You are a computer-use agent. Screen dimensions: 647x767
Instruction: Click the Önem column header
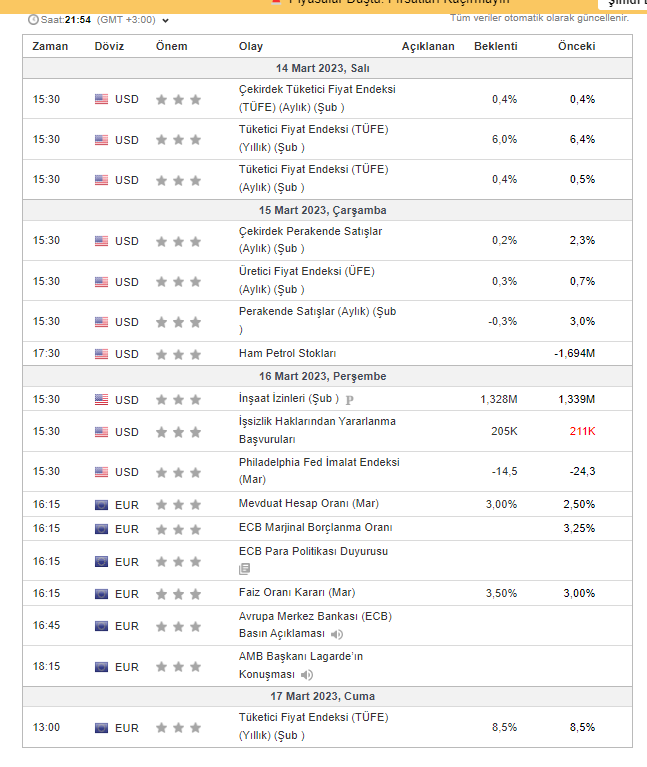(x=171, y=46)
